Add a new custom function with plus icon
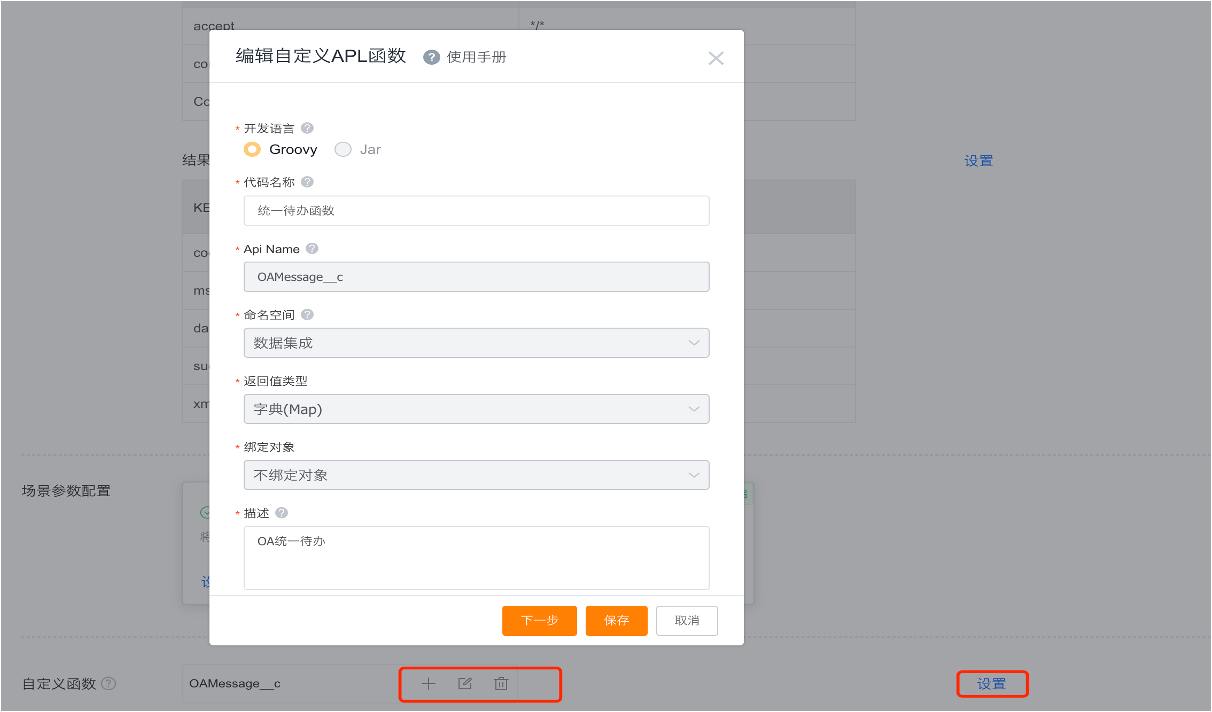Image resolution: width=1212 pixels, height=712 pixels. coord(428,684)
